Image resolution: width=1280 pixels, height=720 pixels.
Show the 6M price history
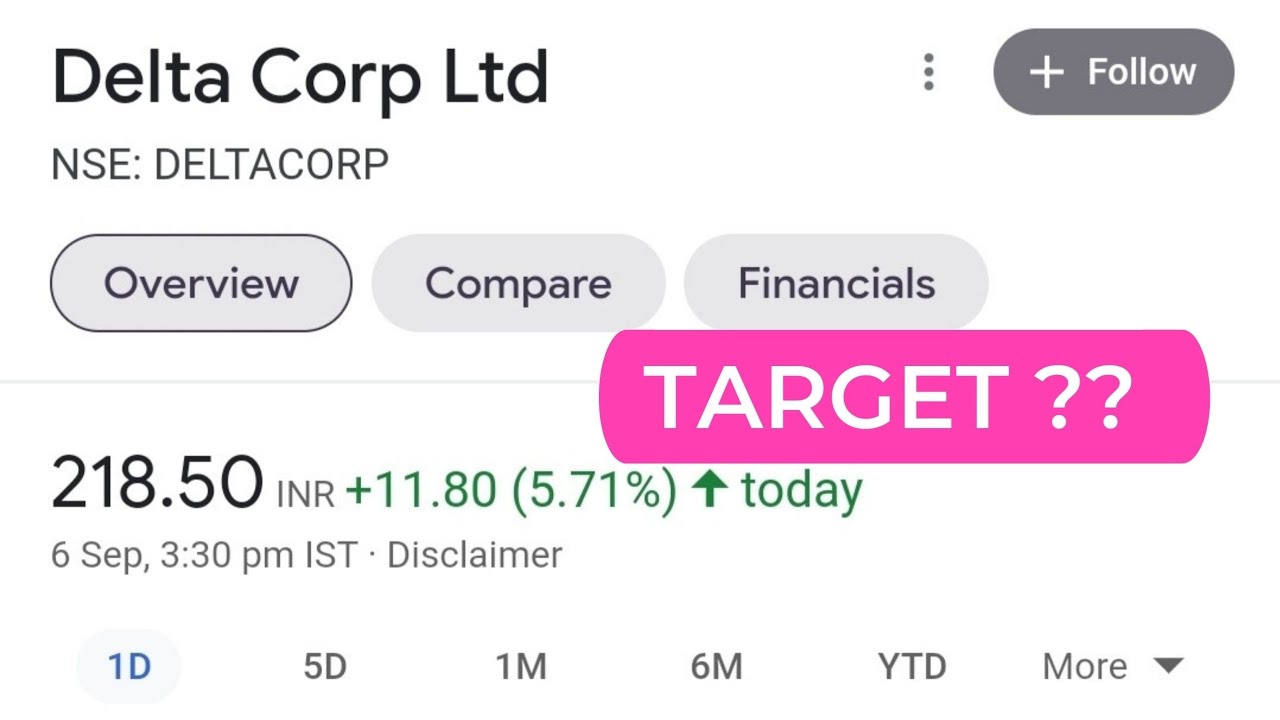coord(716,666)
